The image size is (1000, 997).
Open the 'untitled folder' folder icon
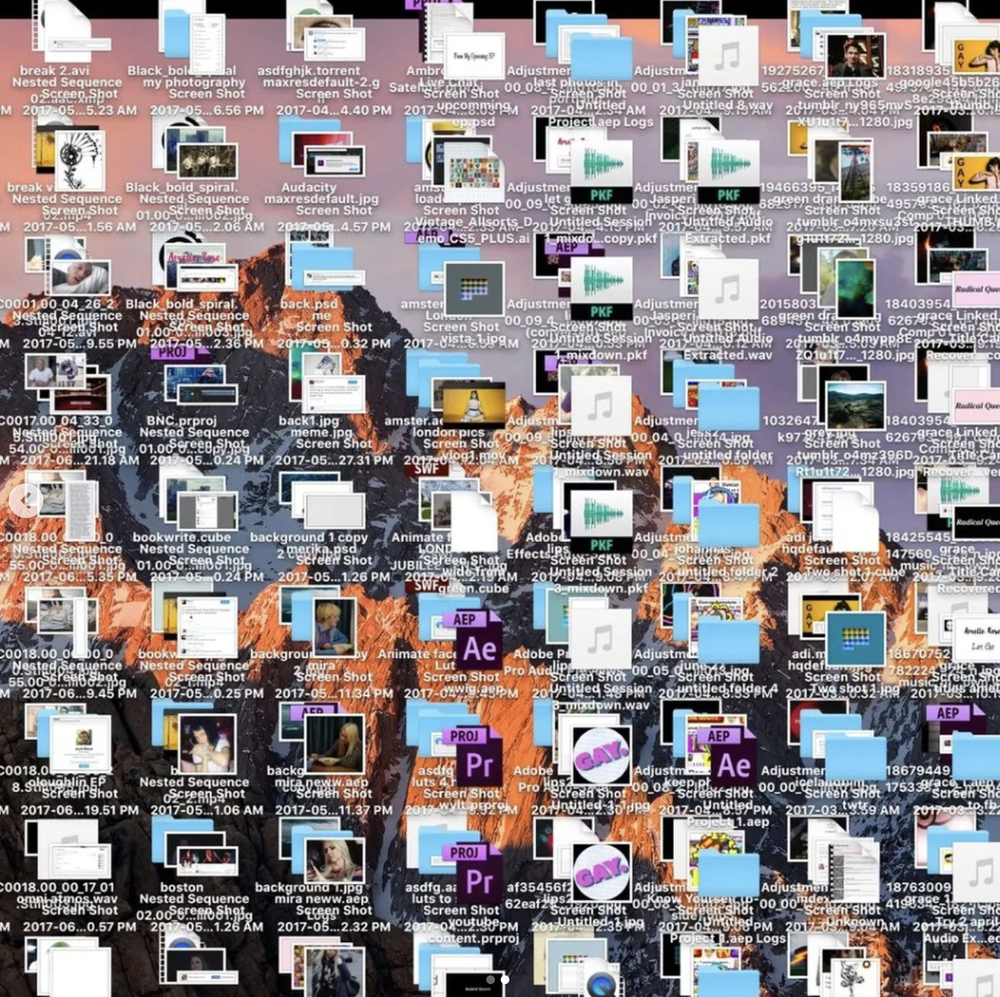[x=728, y=408]
